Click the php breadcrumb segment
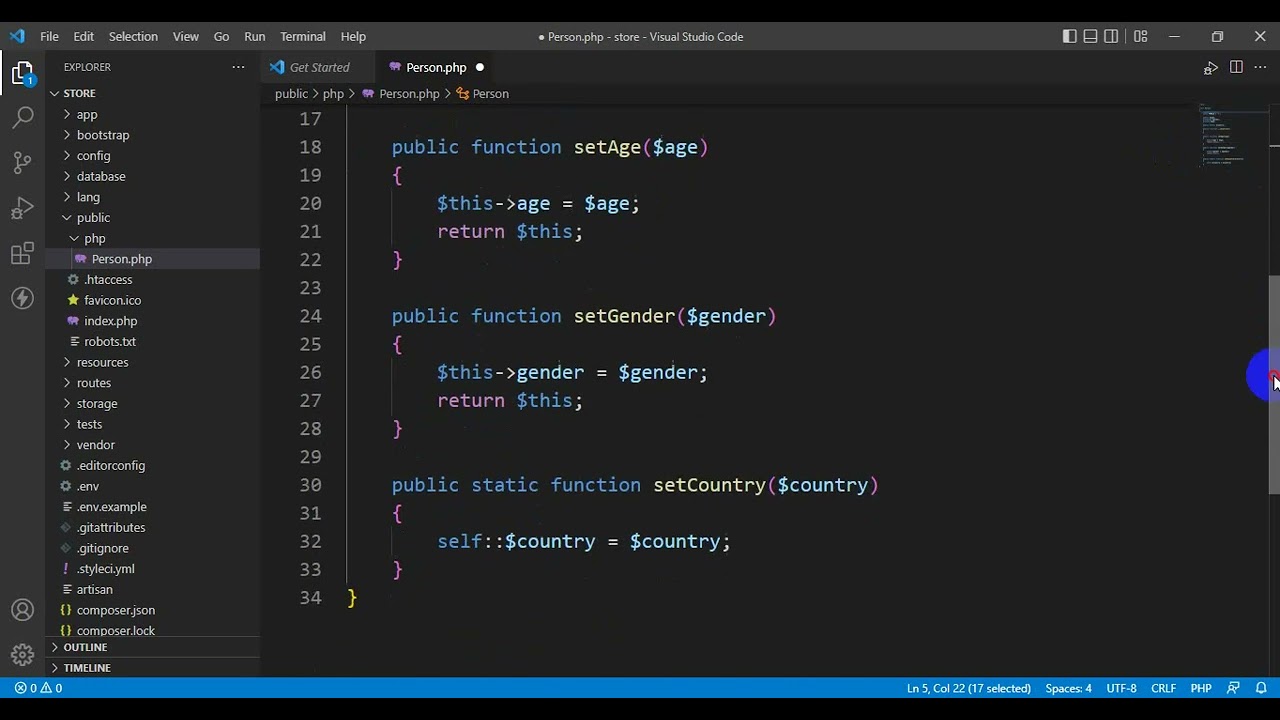1280x720 pixels. tap(333, 93)
